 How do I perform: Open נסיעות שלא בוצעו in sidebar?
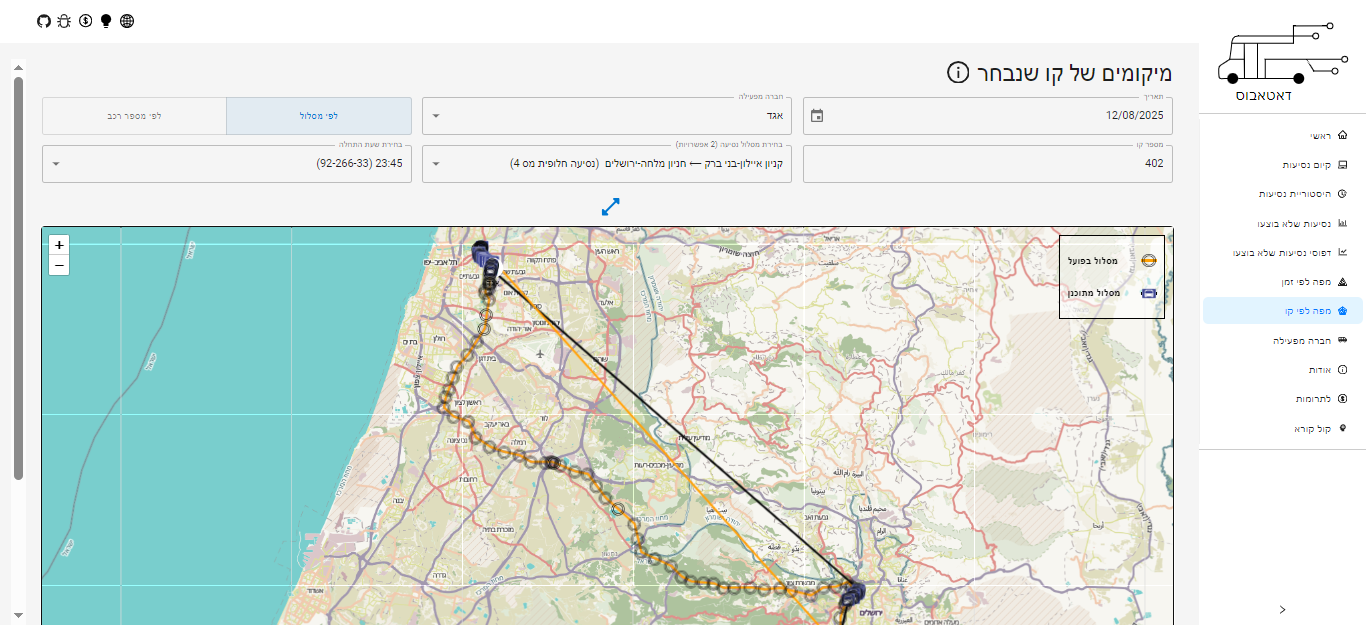coord(1283,223)
